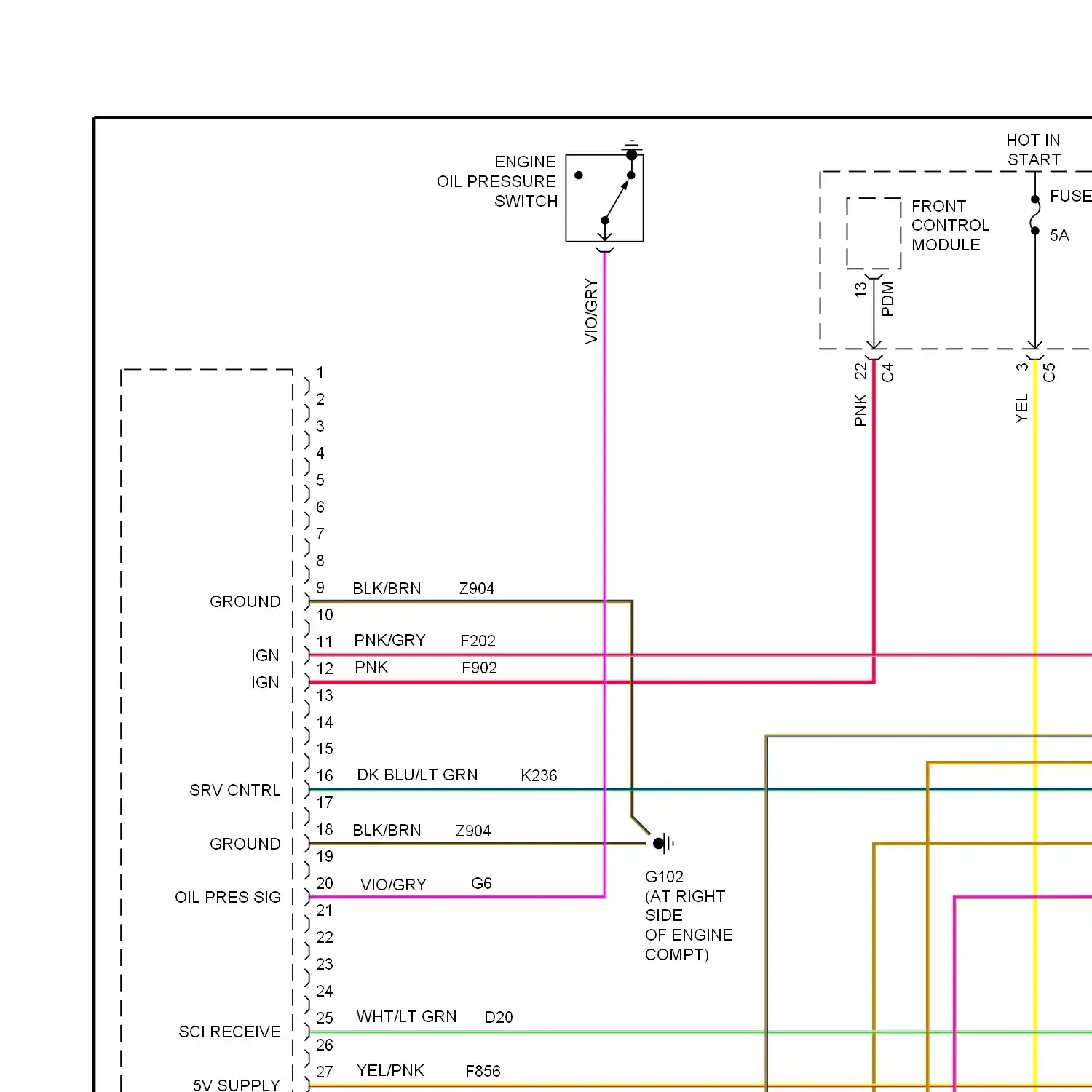Screen dimensions: 1092x1092
Task: Click the 5A fuse symbol
Action: [1034, 215]
